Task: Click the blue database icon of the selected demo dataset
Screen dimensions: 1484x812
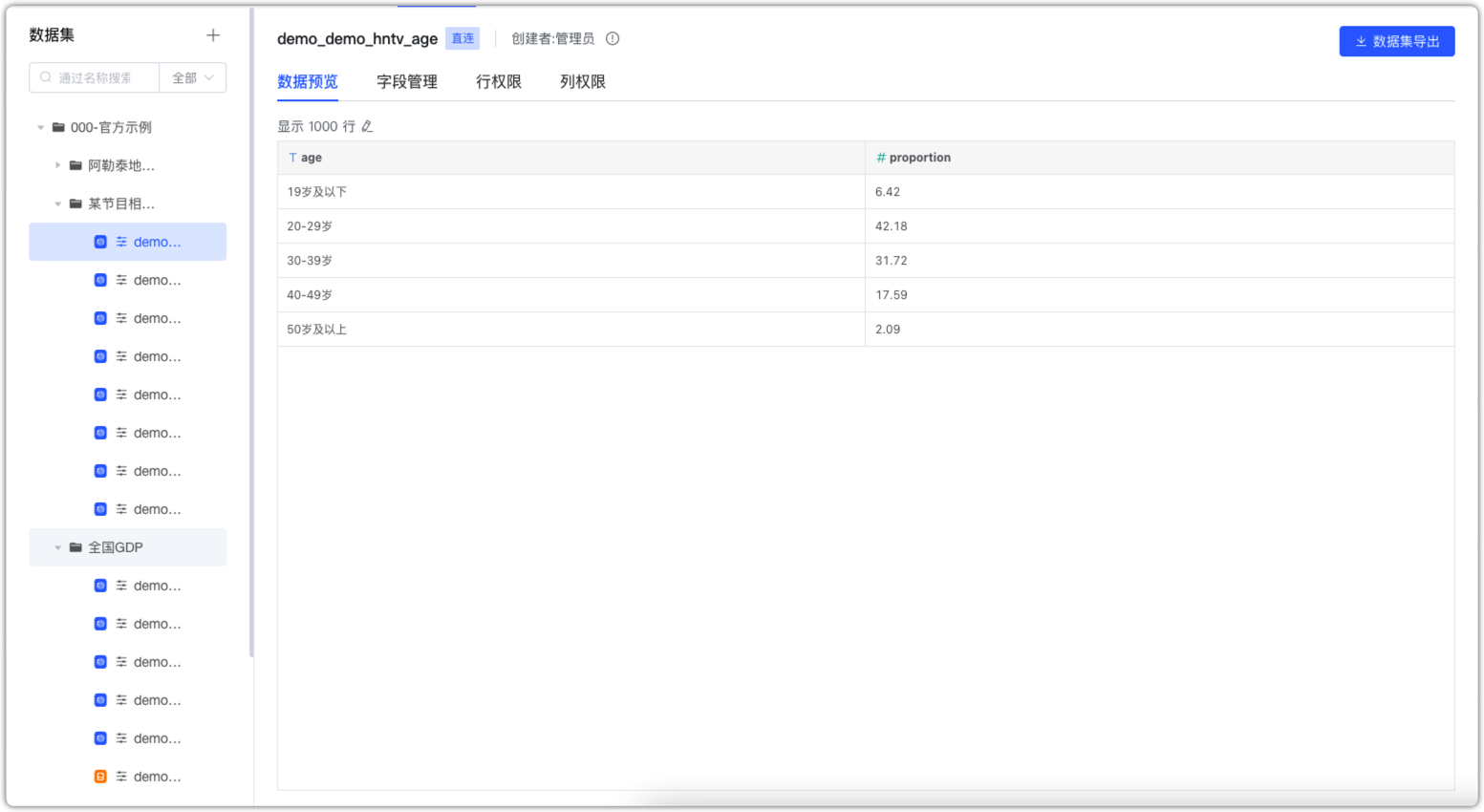Action: pyautogui.click(x=99, y=242)
